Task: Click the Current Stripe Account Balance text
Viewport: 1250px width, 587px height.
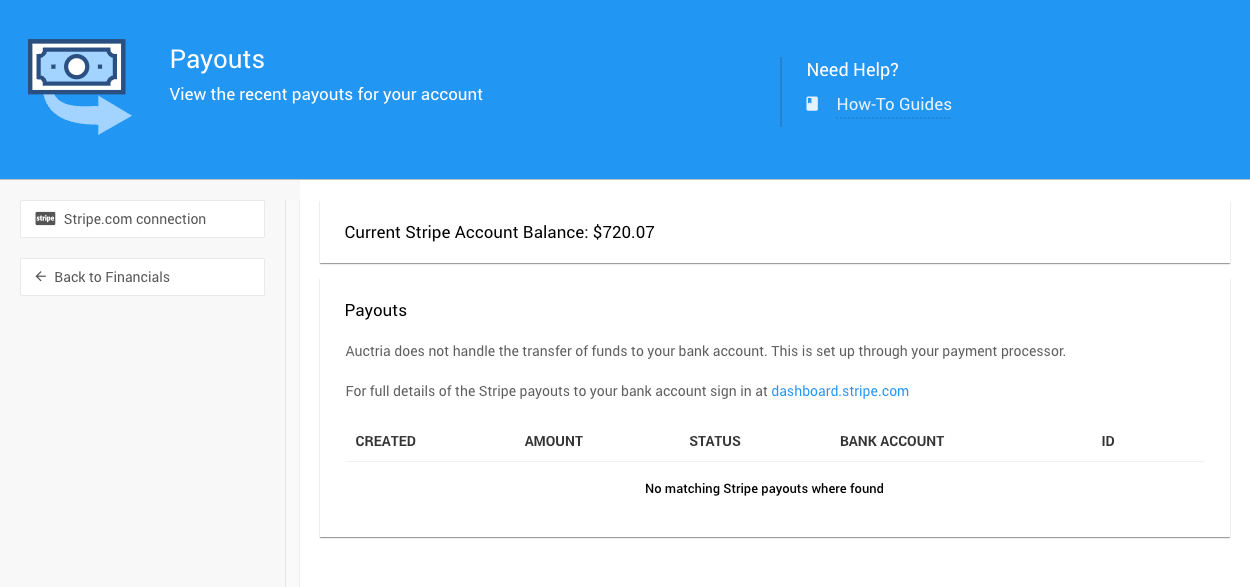Action: 499,232
